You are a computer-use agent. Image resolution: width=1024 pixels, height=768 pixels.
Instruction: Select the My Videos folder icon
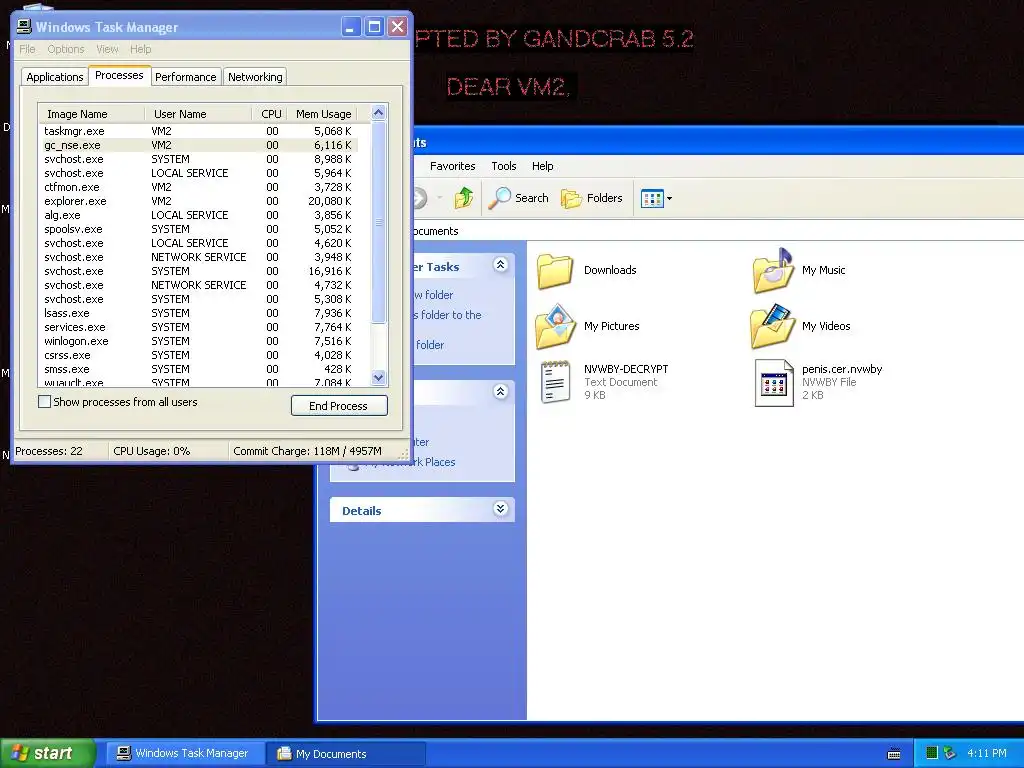(773, 327)
